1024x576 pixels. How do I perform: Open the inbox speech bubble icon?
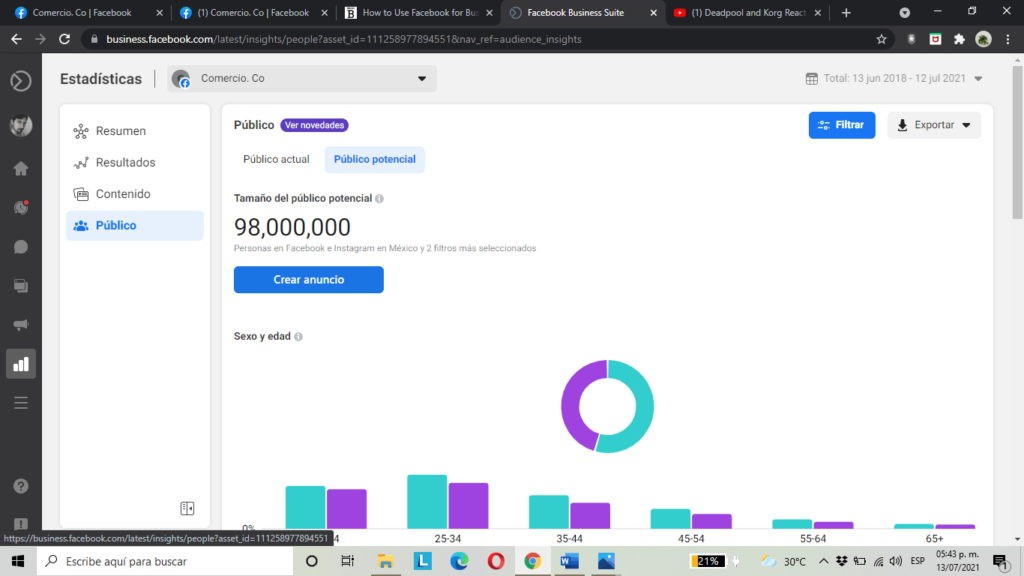pos(21,247)
